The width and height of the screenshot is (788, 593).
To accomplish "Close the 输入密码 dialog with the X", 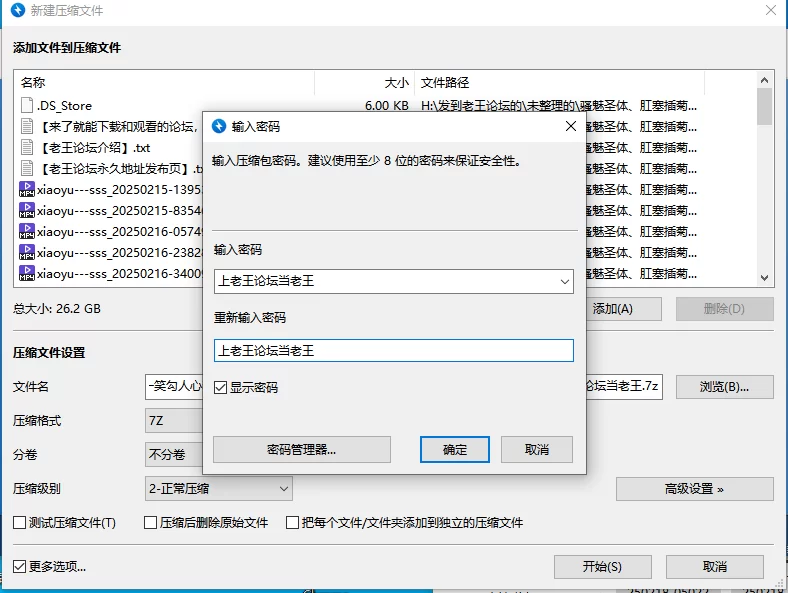I will point(570,126).
